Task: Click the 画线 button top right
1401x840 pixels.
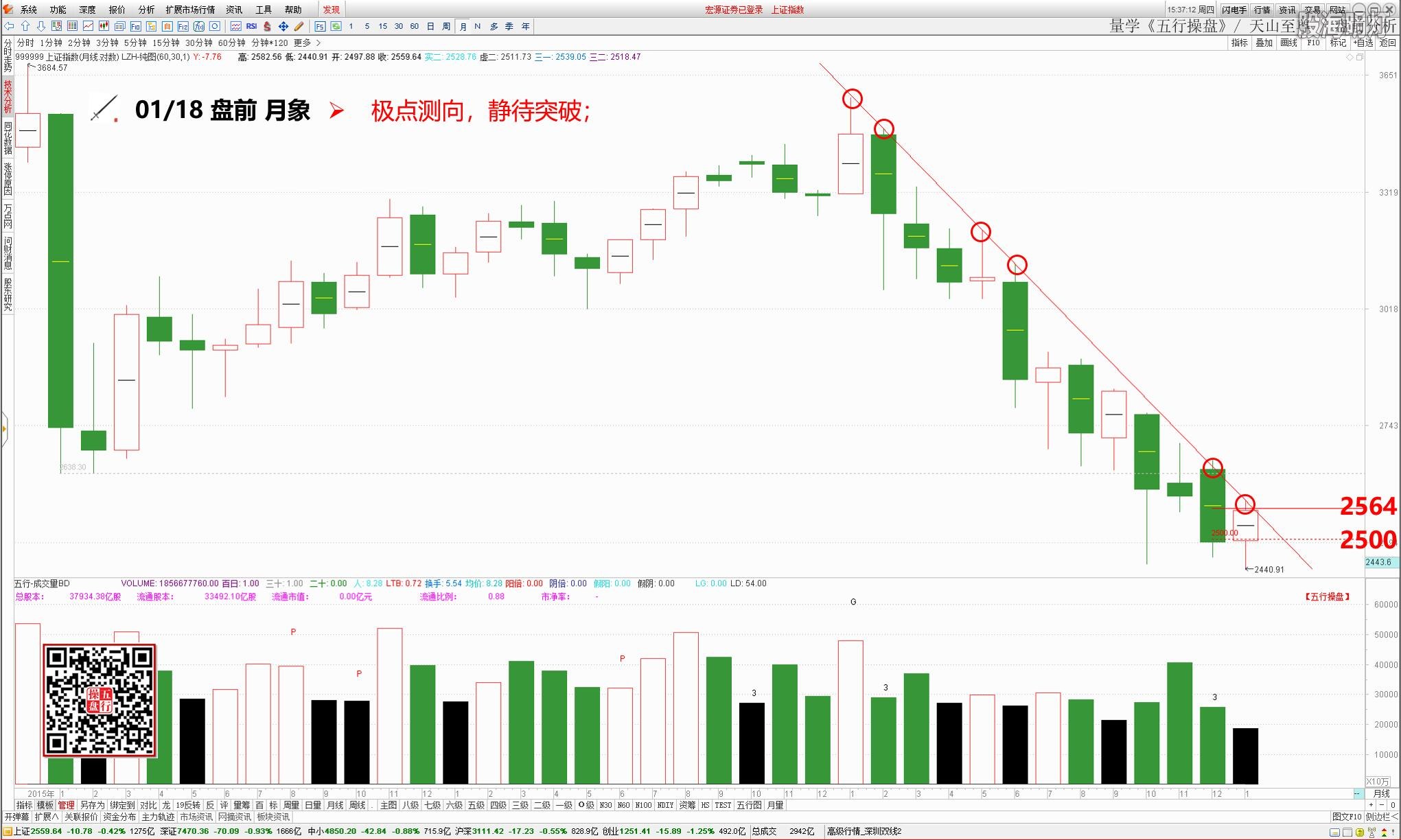Action: [x=1288, y=43]
